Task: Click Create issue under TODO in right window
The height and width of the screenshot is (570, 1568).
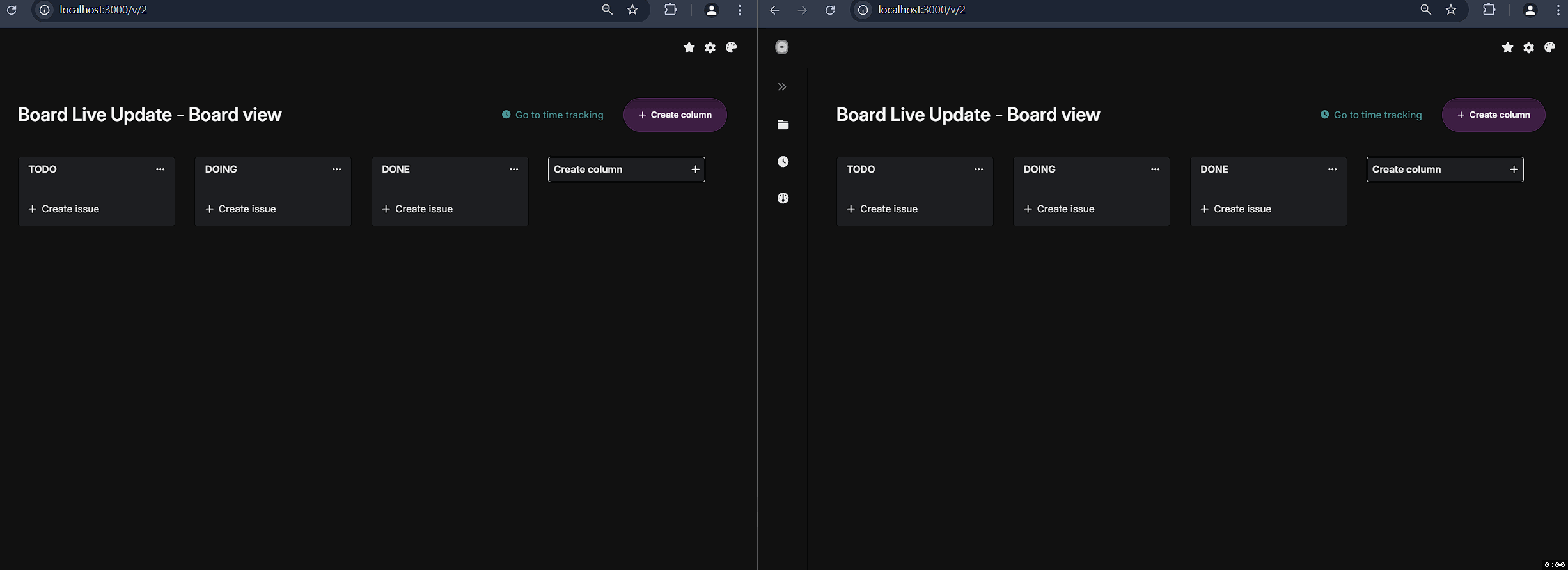Action: [x=882, y=209]
